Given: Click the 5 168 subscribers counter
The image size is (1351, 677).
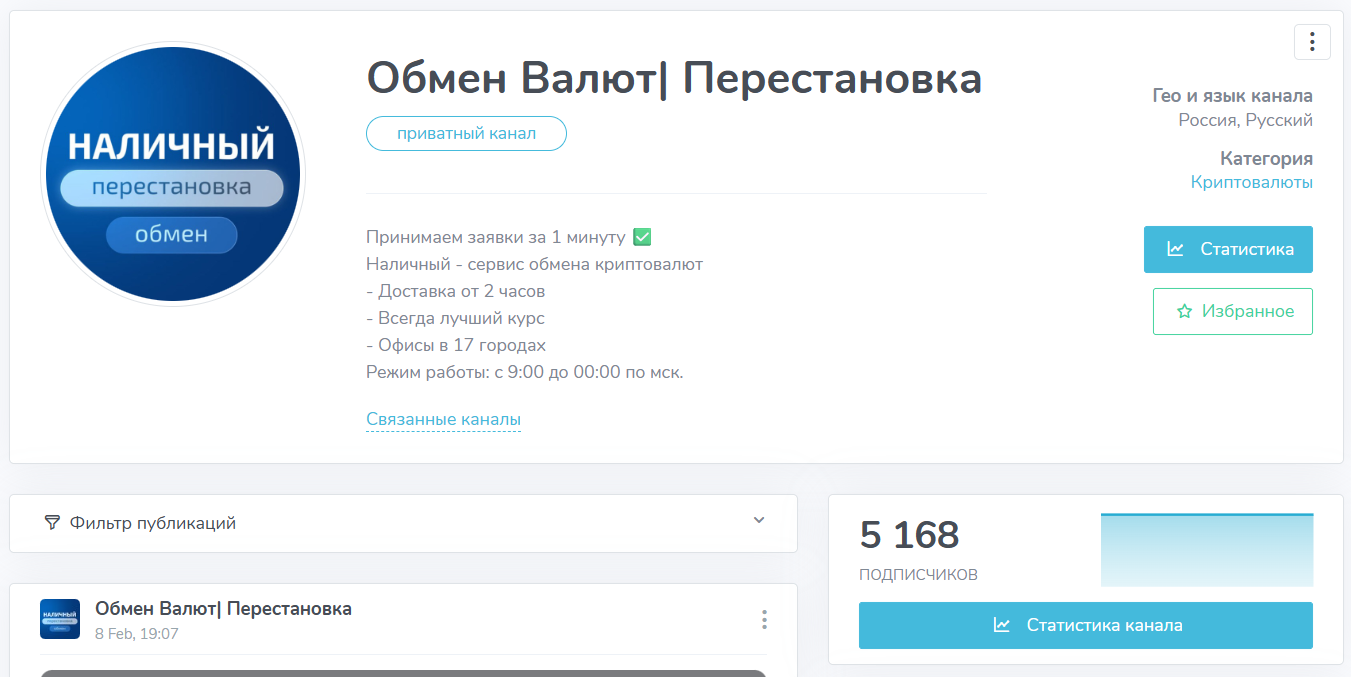Looking at the screenshot, I should [909, 535].
